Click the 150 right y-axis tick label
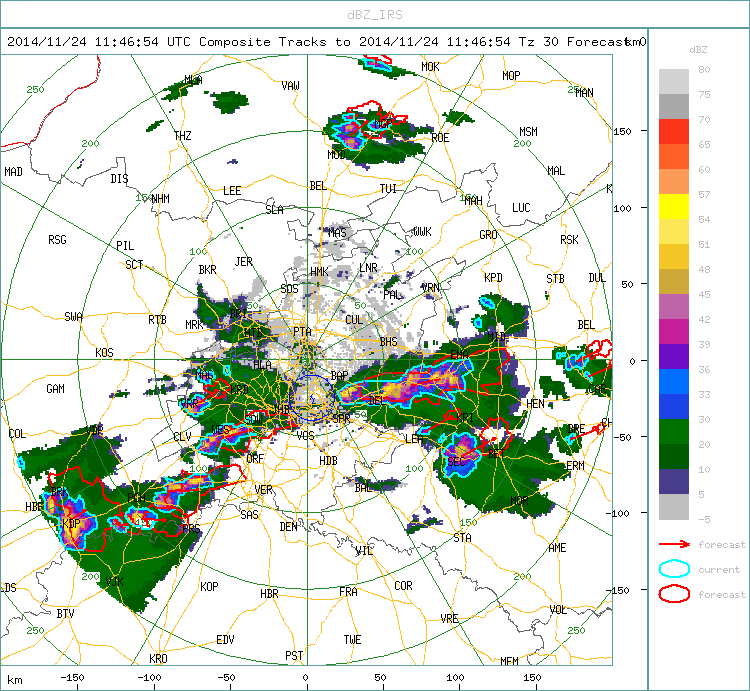 pyautogui.click(x=622, y=132)
